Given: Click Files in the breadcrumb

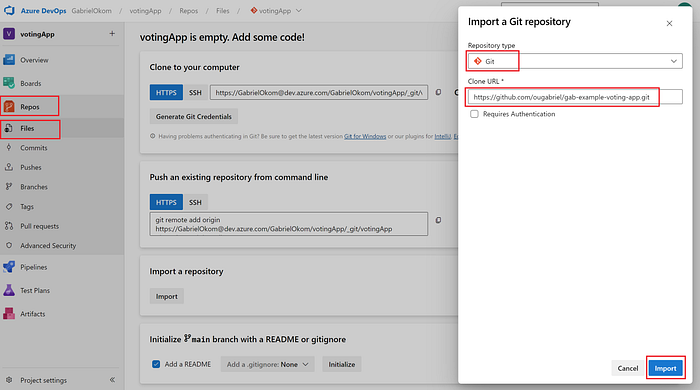Looking at the screenshot, I should click(x=222, y=11).
